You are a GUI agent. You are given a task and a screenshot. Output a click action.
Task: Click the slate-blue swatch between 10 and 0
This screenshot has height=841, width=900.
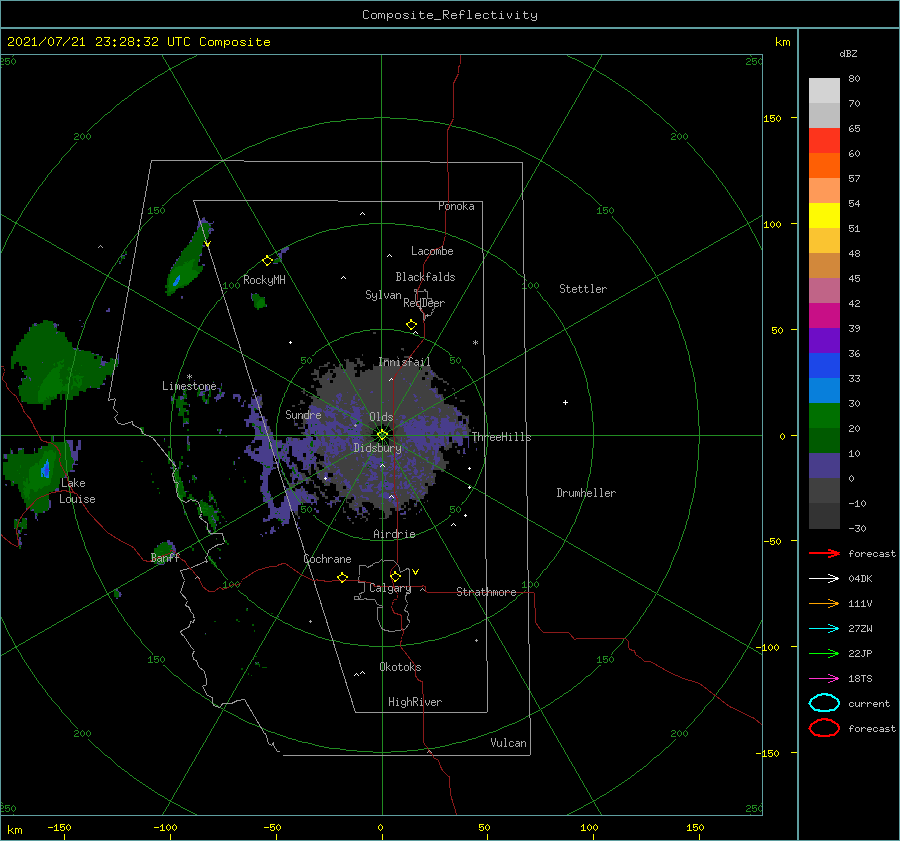(x=824, y=466)
